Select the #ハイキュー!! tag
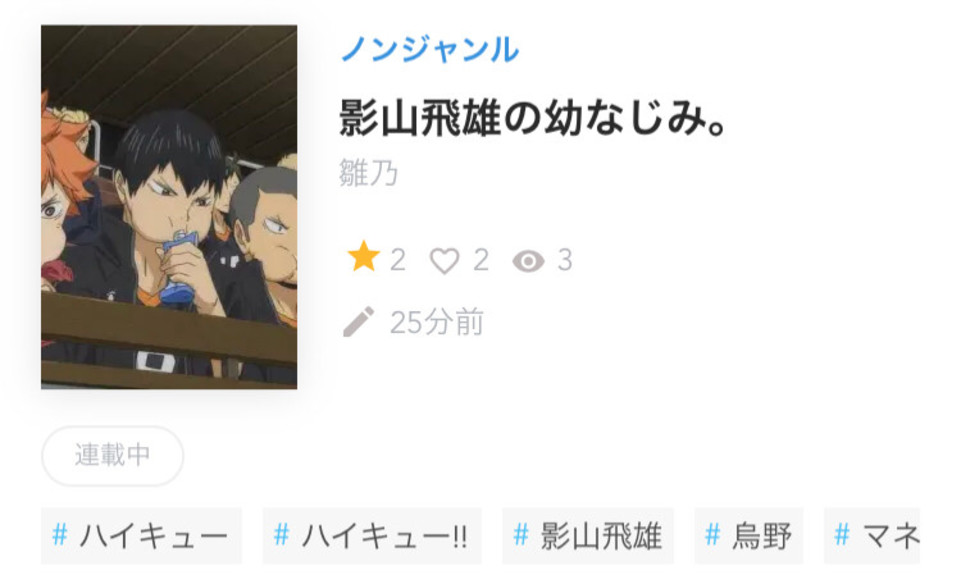 372,536
